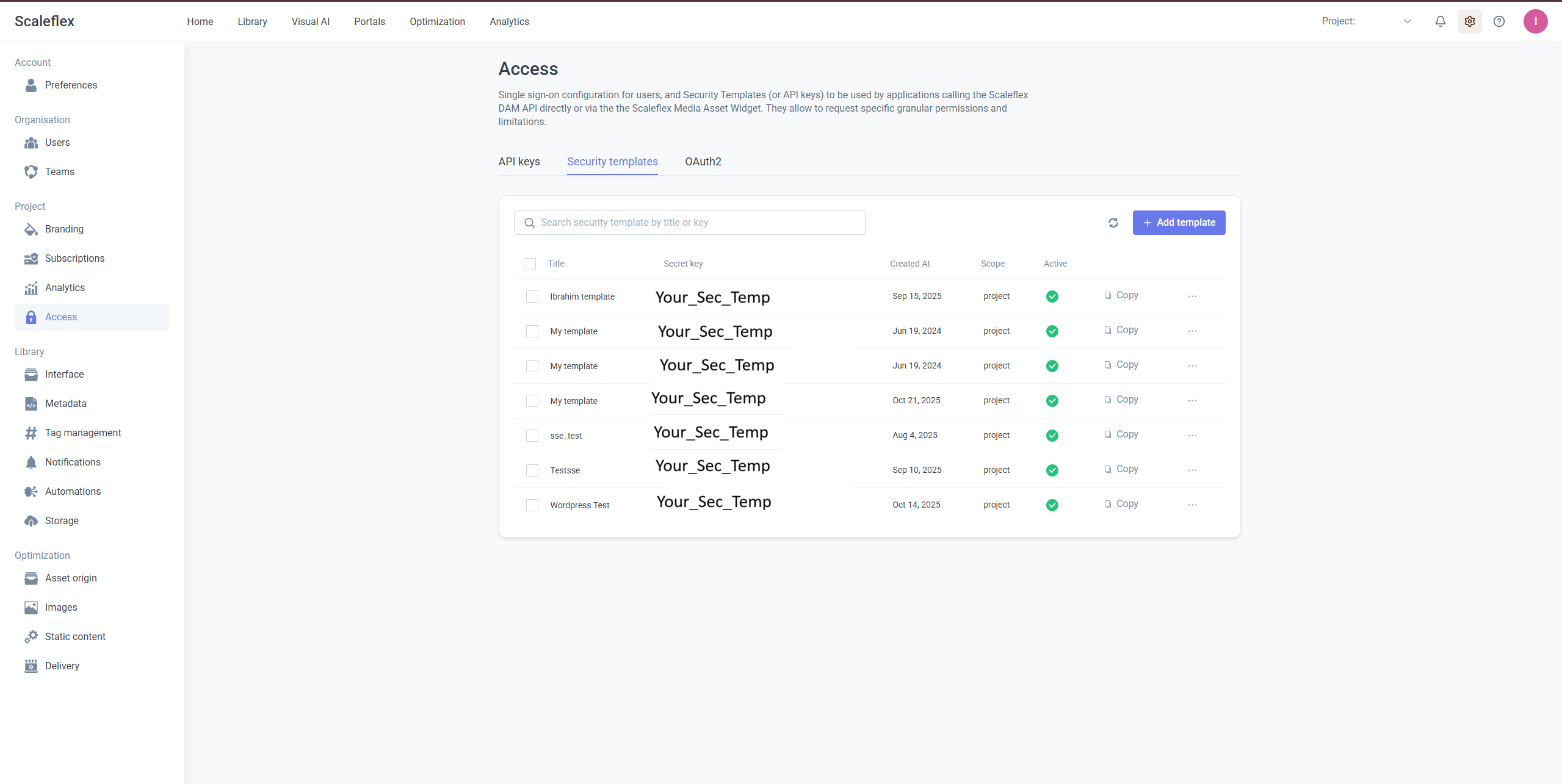Open Storage settings in sidebar
The width and height of the screenshot is (1562, 784).
pos(62,520)
